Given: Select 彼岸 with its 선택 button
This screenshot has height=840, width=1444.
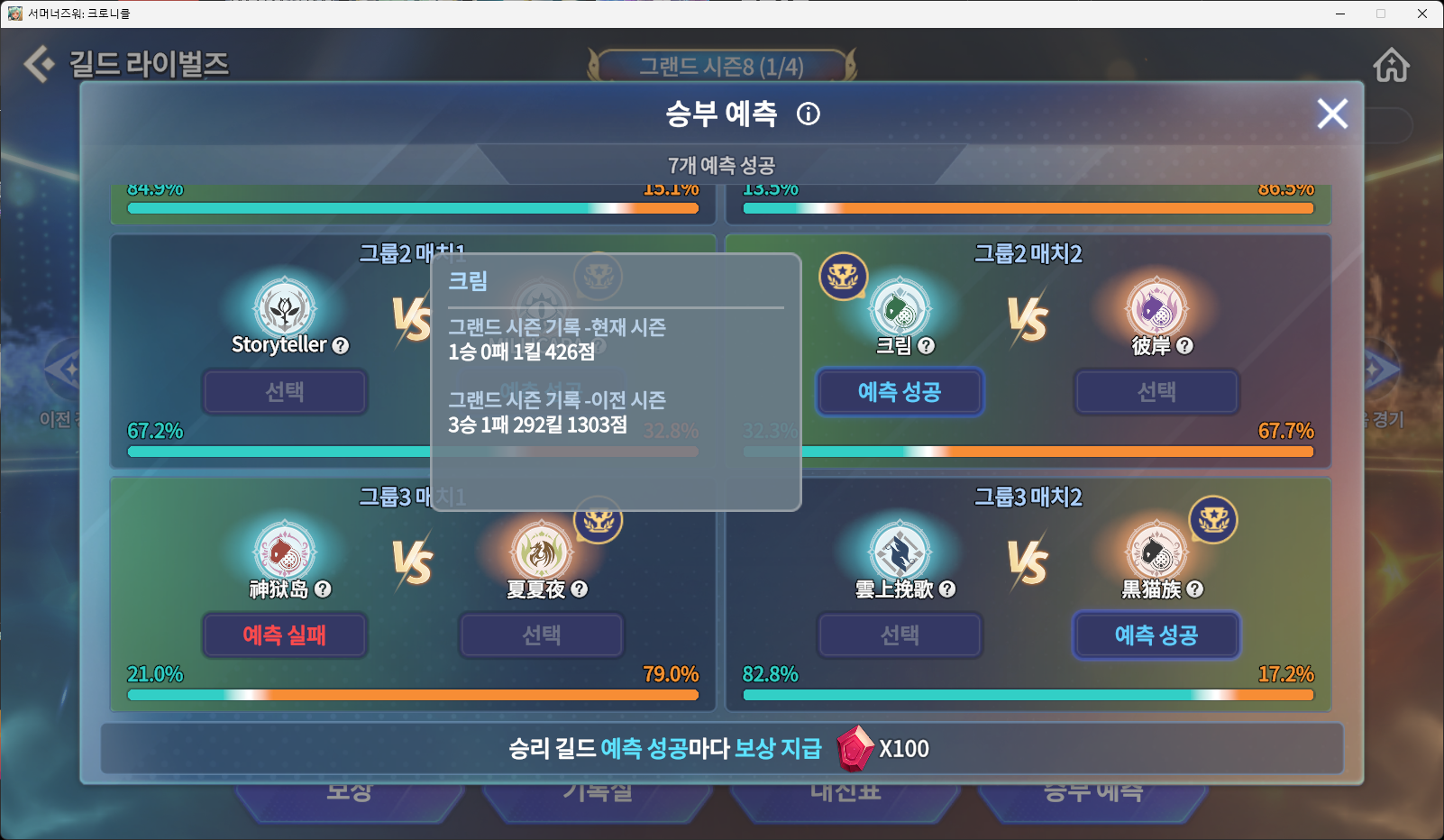Looking at the screenshot, I should tap(1156, 392).
